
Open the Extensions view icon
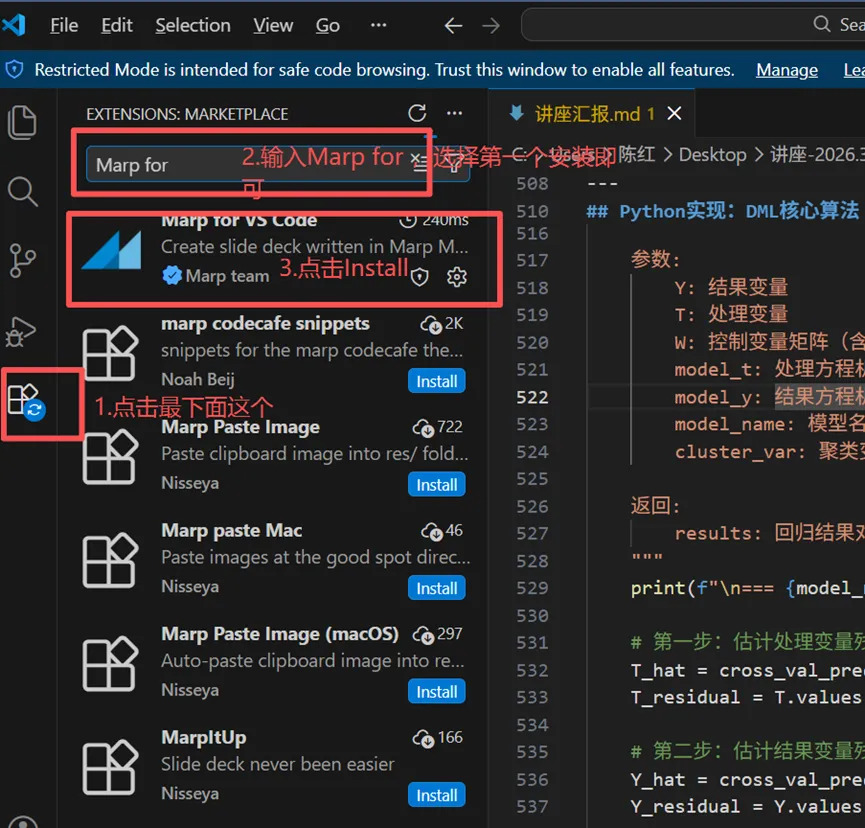[26, 402]
